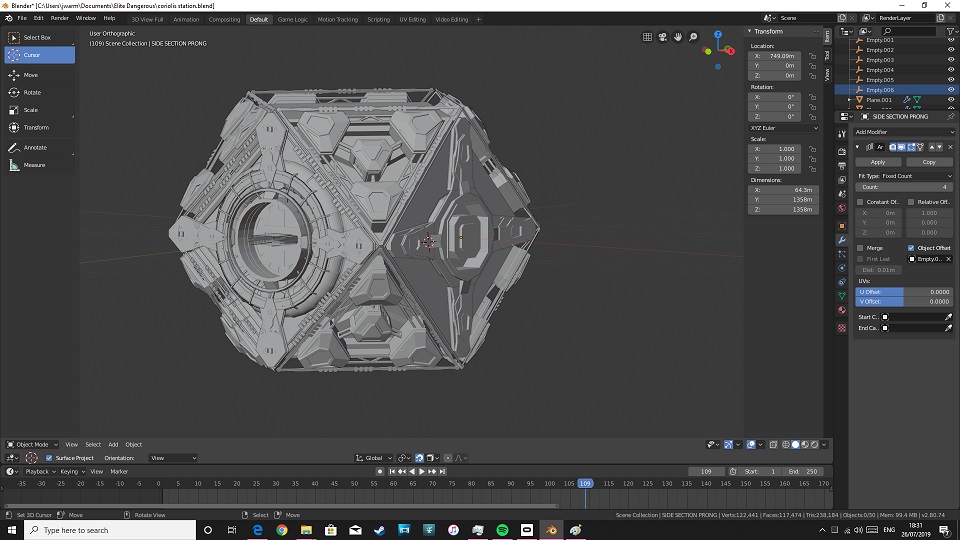Open the viewport Add menu
This screenshot has width=960, height=540.
click(113, 444)
